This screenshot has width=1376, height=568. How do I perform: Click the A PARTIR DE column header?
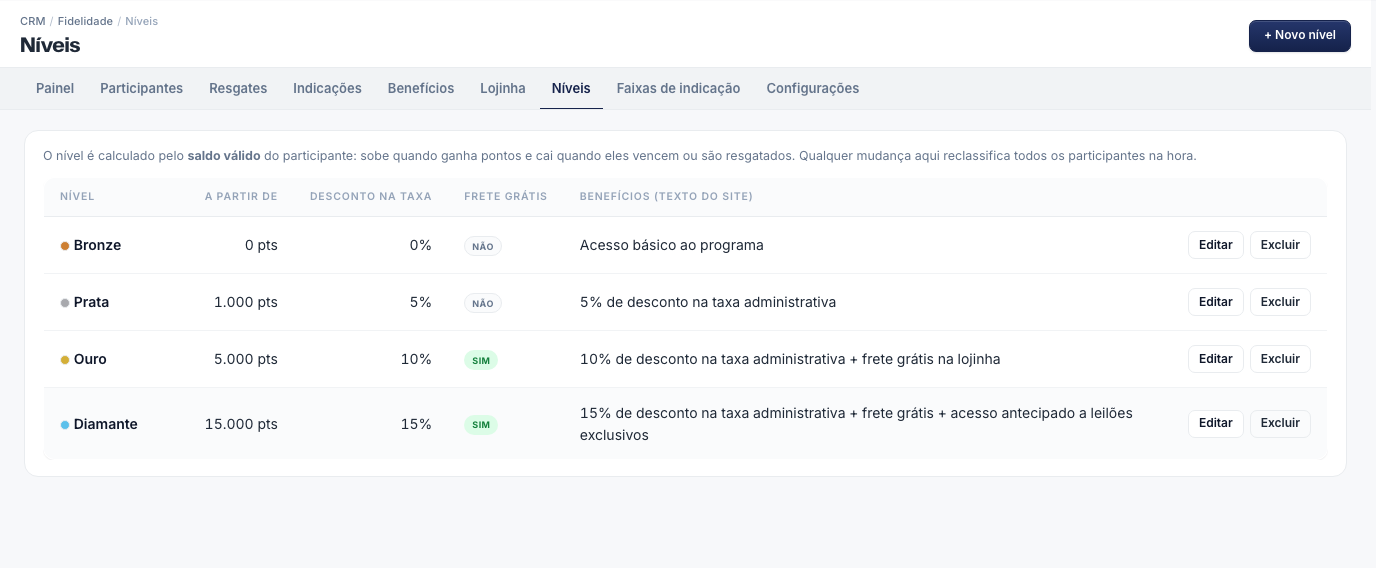pyautogui.click(x=241, y=196)
